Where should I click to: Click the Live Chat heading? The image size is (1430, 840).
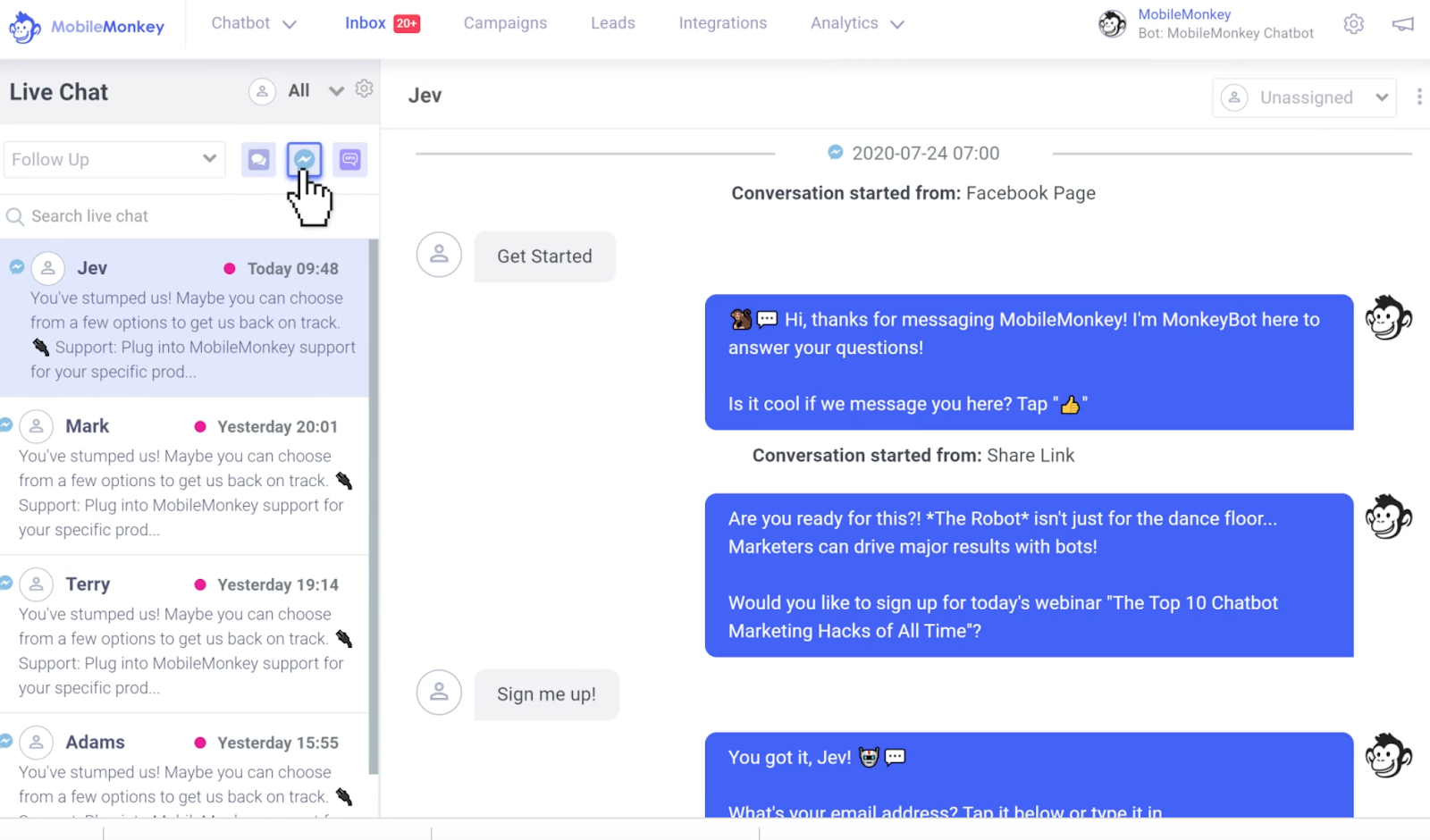(59, 92)
